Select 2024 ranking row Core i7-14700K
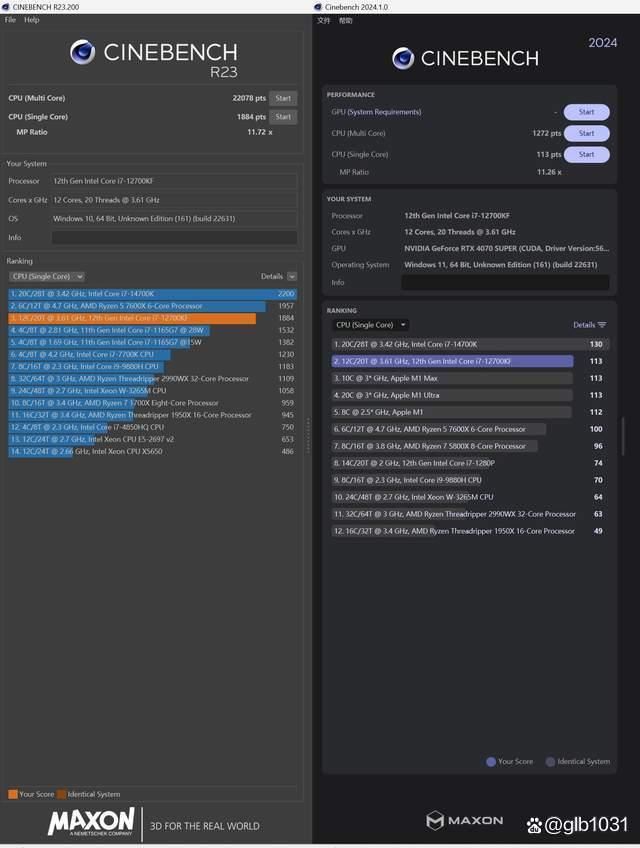The image size is (640, 848). [470, 344]
